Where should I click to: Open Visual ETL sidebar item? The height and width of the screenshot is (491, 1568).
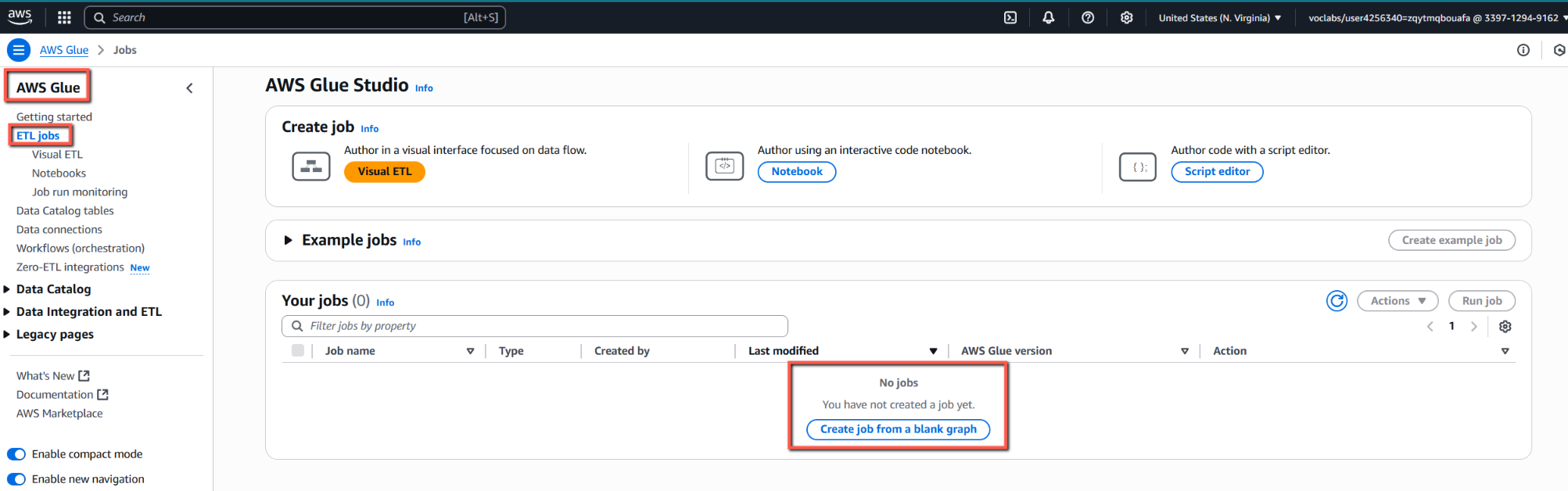[x=57, y=154]
